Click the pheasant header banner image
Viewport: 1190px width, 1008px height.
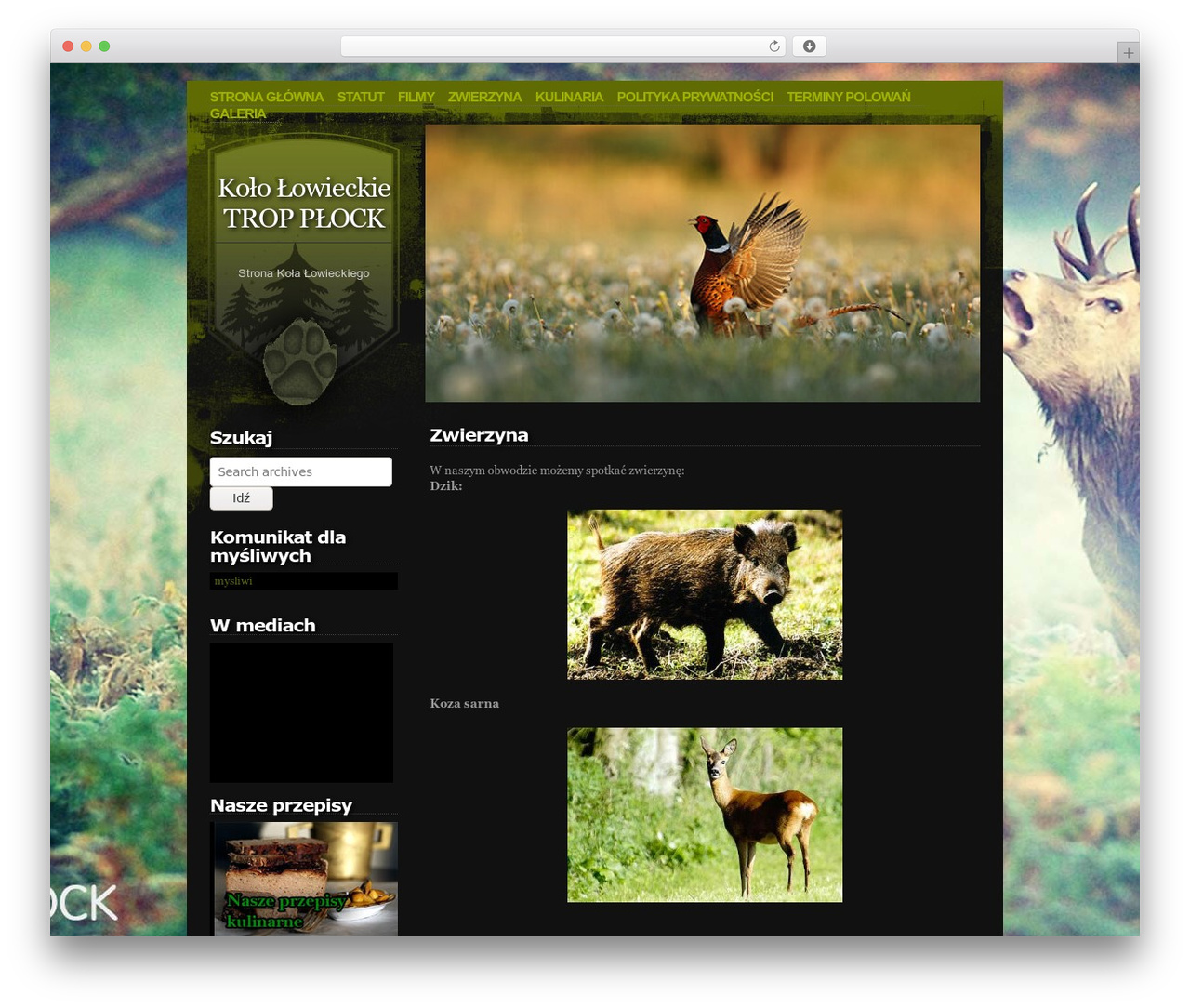pos(703,263)
